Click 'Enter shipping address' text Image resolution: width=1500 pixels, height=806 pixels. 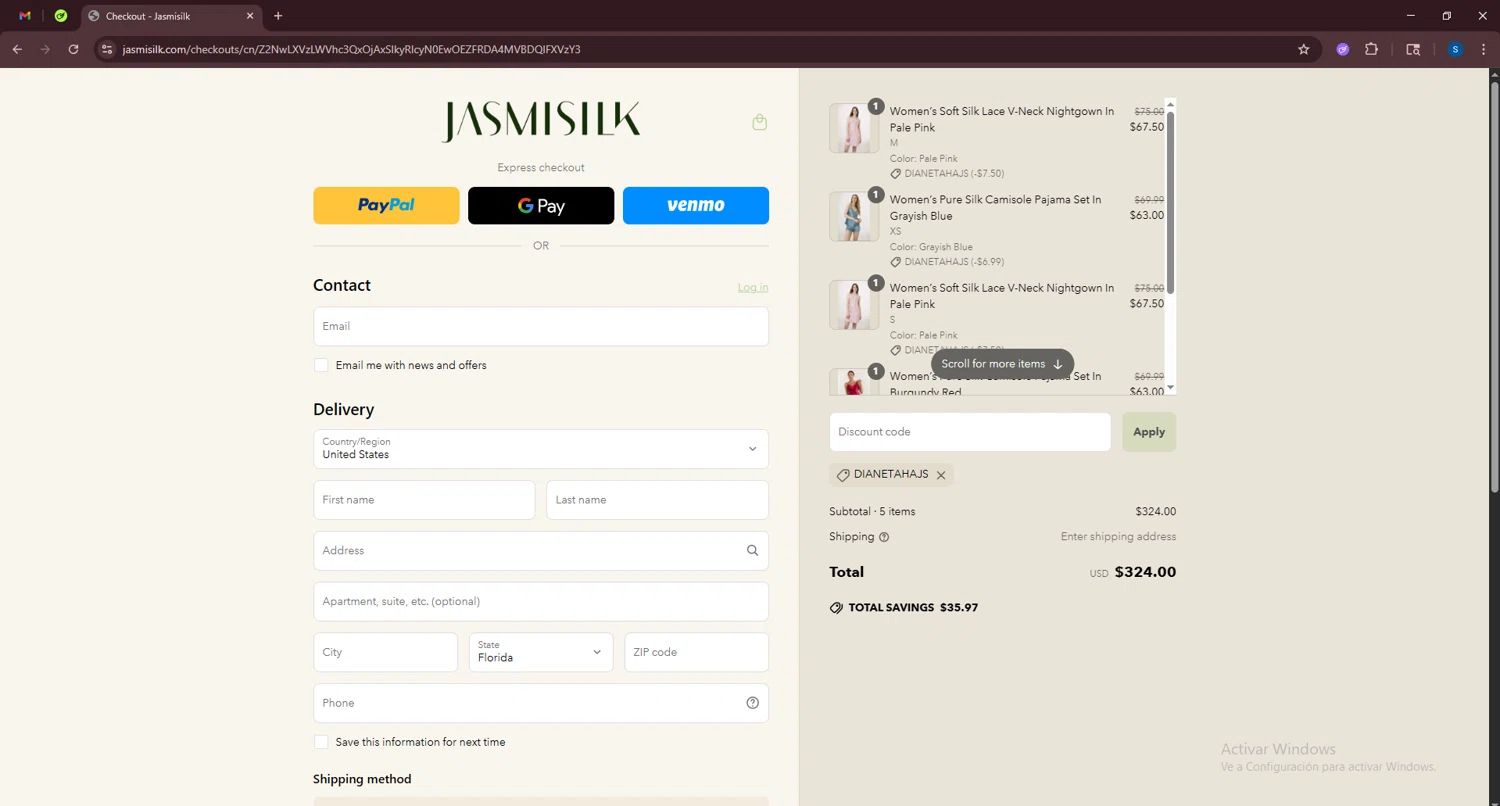[x=1118, y=537]
